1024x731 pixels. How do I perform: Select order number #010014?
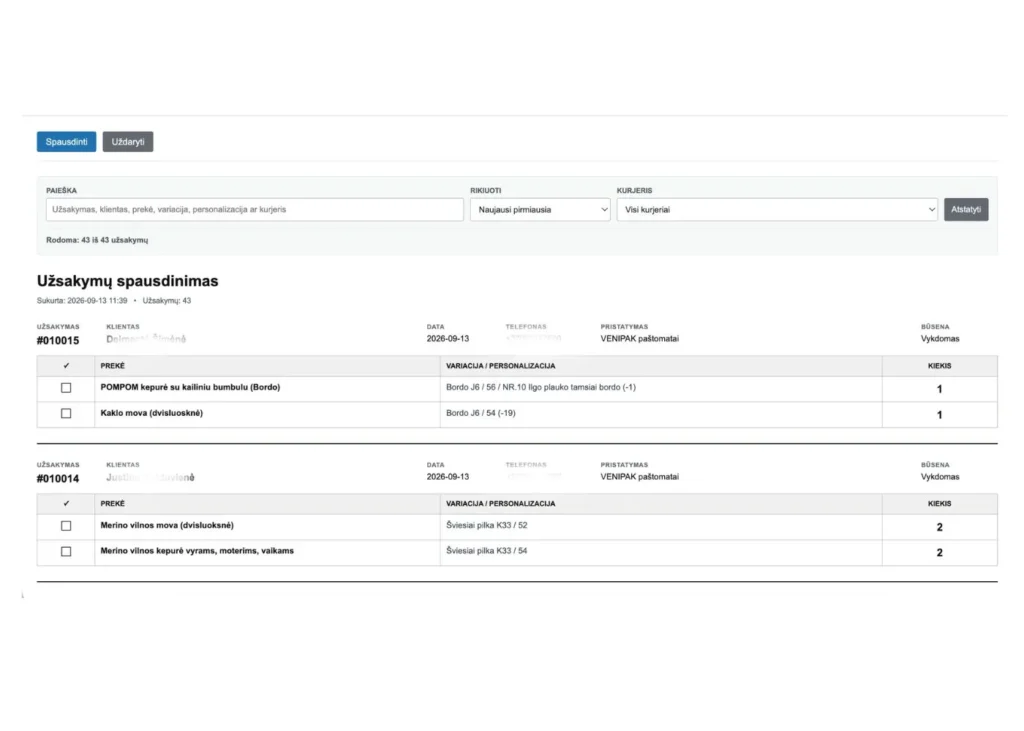(58, 479)
